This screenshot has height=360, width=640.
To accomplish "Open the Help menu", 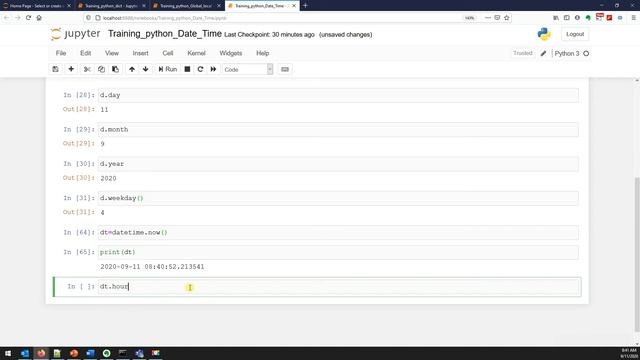I will click(x=262, y=53).
